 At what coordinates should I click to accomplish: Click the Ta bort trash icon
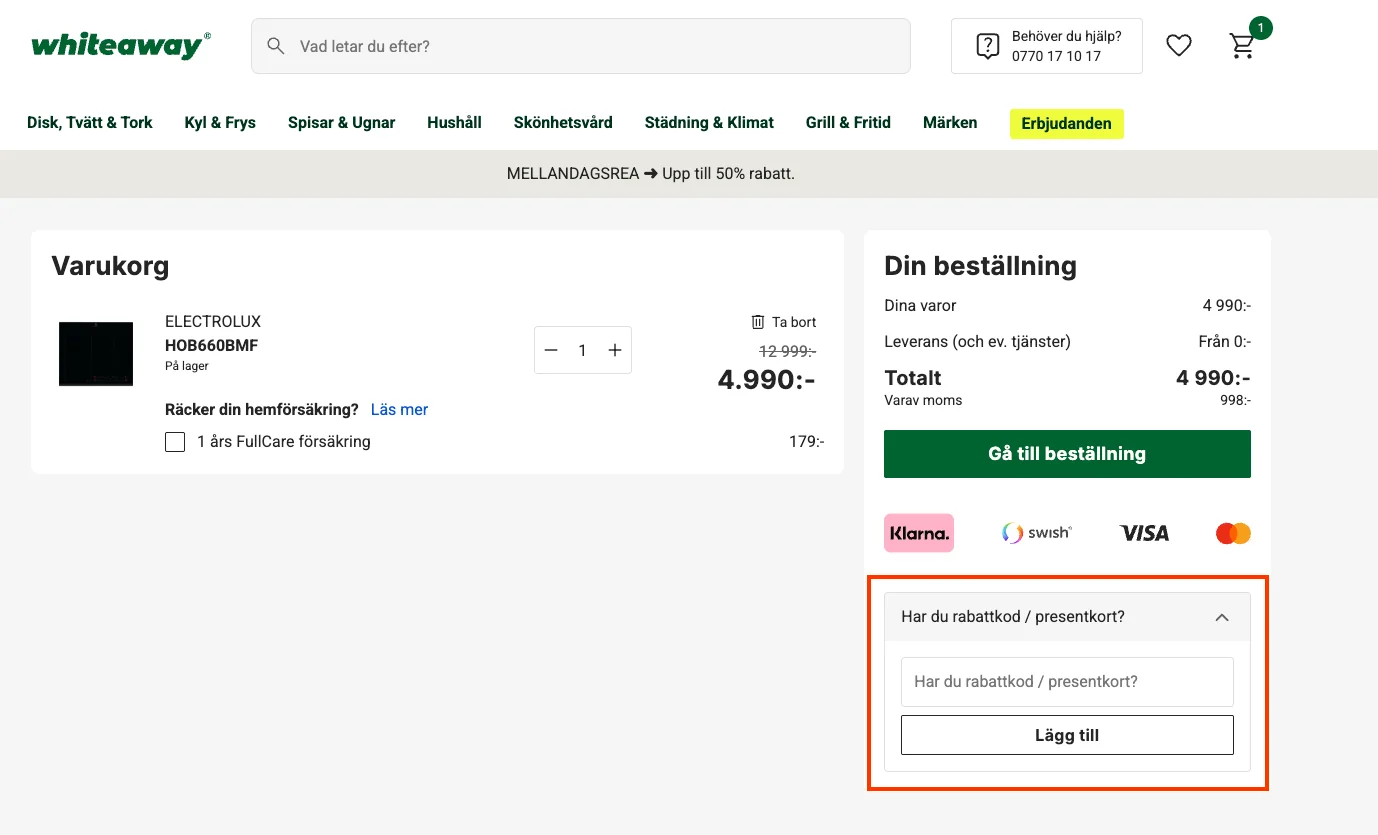(757, 322)
